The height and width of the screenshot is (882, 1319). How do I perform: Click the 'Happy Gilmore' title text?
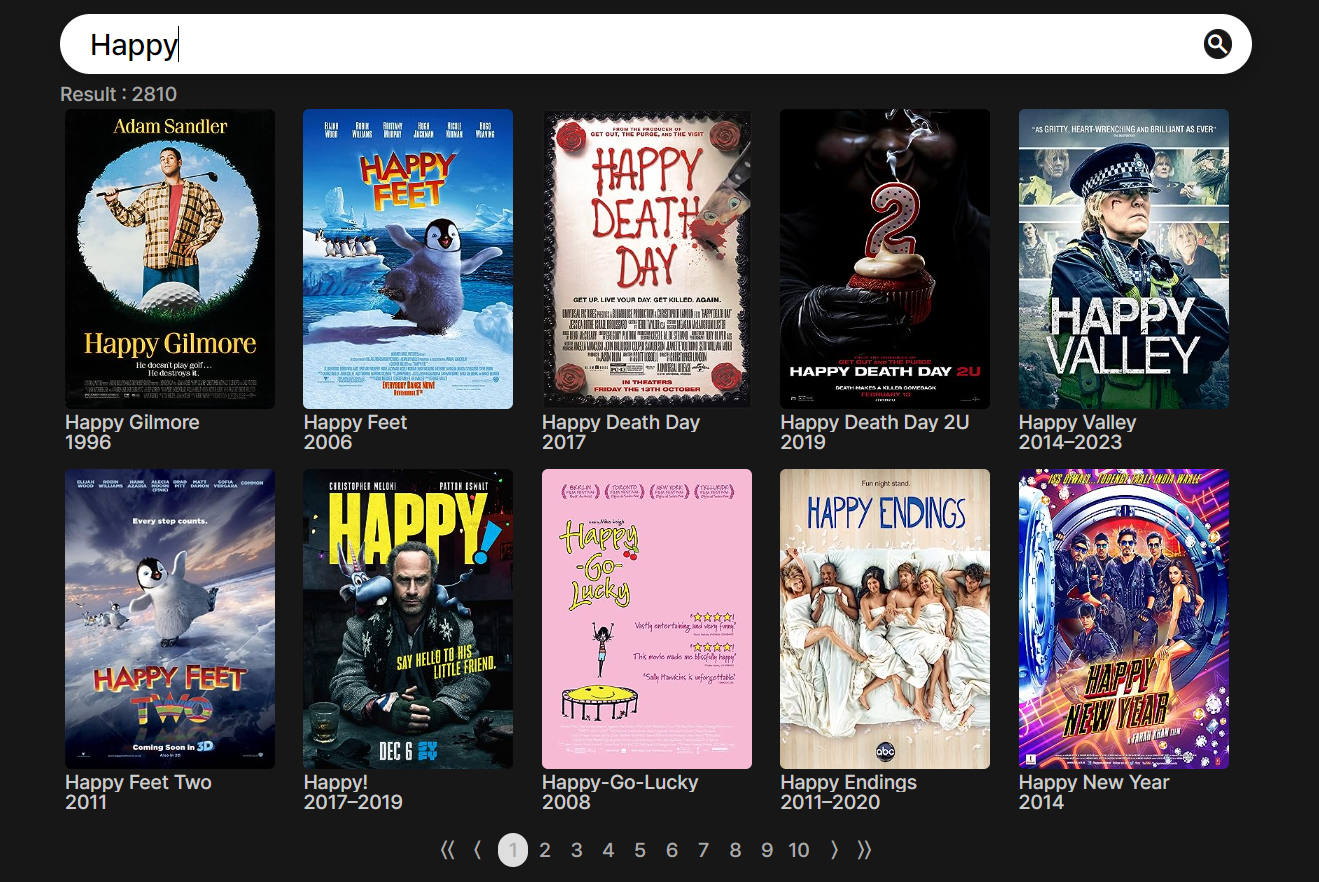click(x=132, y=422)
